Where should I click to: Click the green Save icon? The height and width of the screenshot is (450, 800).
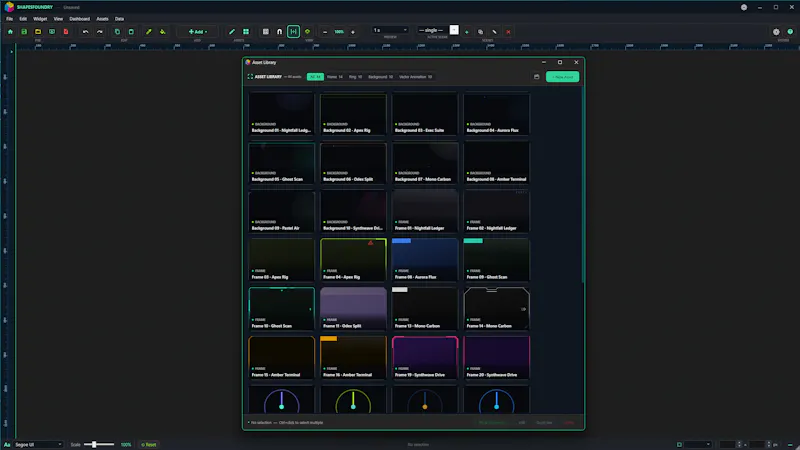coord(24,32)
